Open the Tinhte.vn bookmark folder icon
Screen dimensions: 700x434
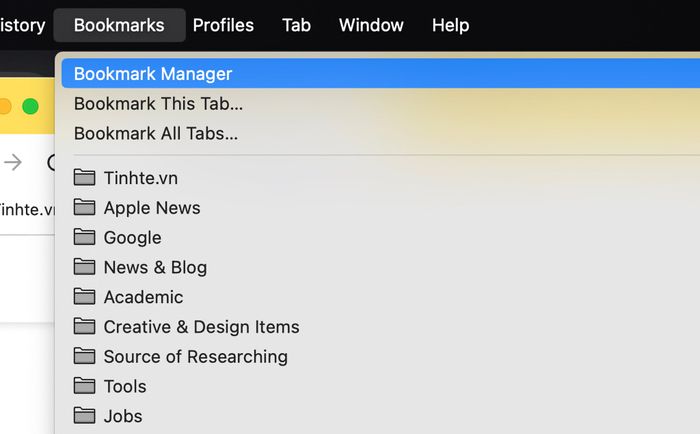coord(84,178)
